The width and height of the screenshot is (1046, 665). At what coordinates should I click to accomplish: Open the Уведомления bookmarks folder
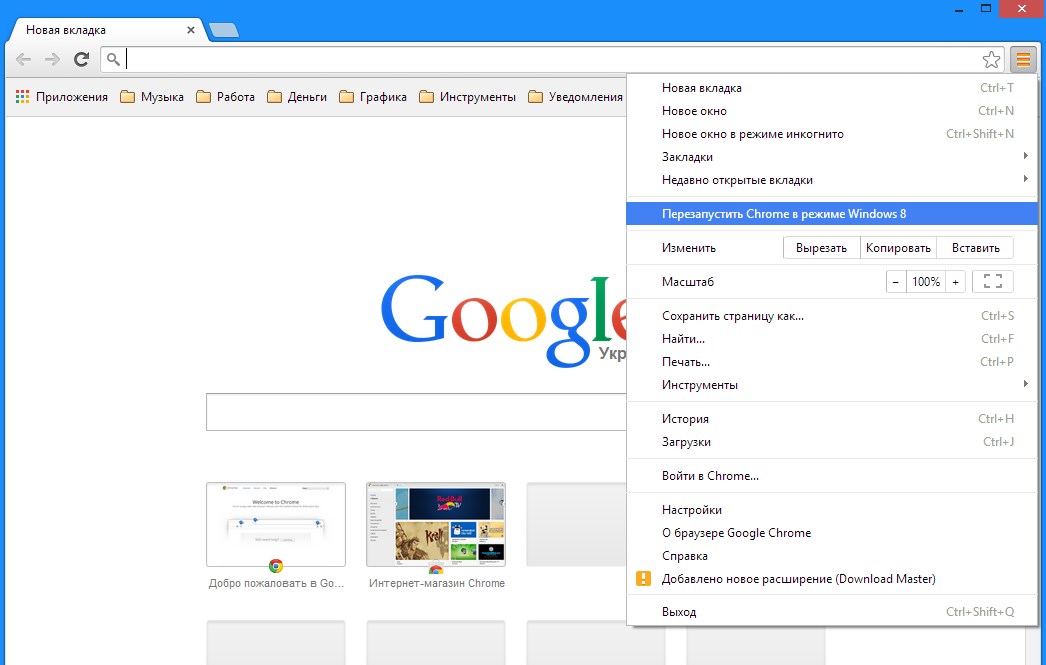(x=575, y=97)
